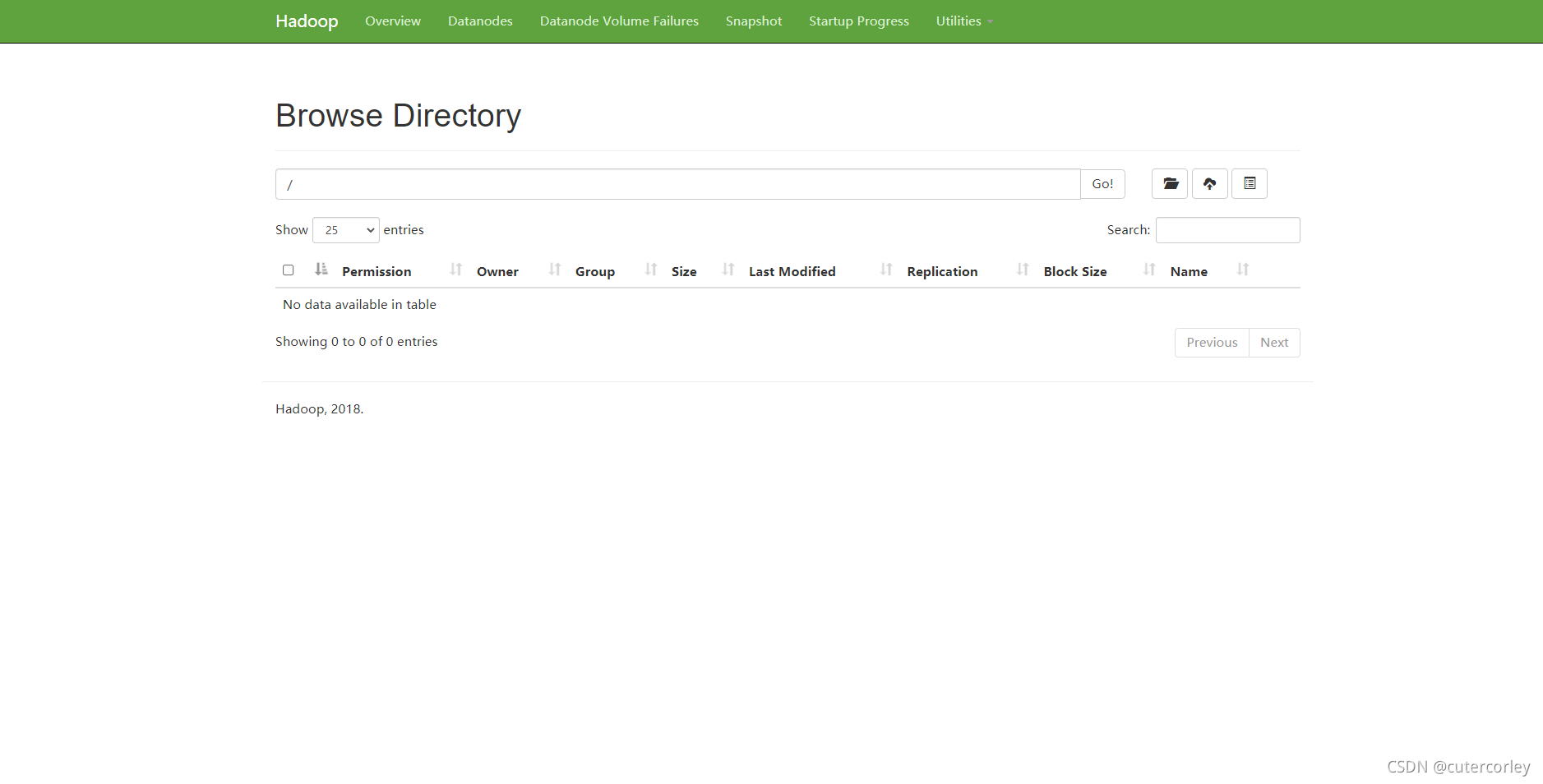This screenshot has height=784, width=1543.
Task: Focus the directory path input field
Action: [x=677, y=184]
